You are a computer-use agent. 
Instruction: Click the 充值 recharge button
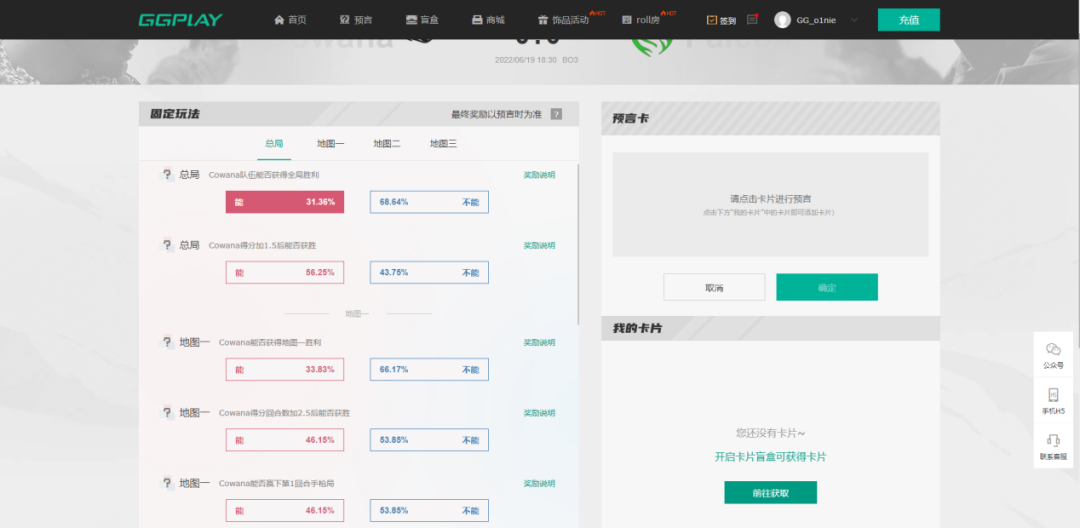point(908,20)
